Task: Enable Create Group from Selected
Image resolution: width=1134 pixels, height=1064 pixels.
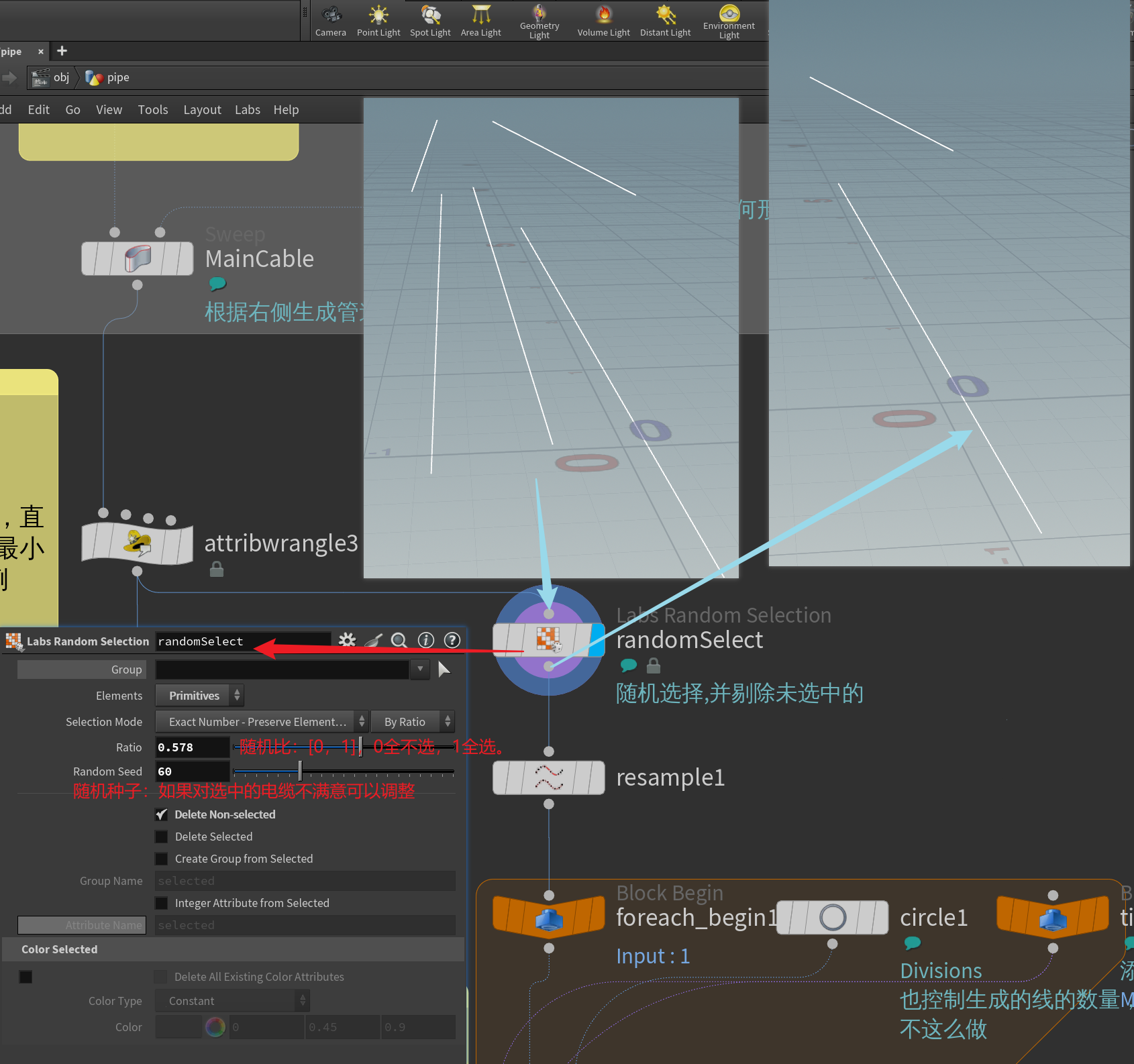Action: [162, 859]
